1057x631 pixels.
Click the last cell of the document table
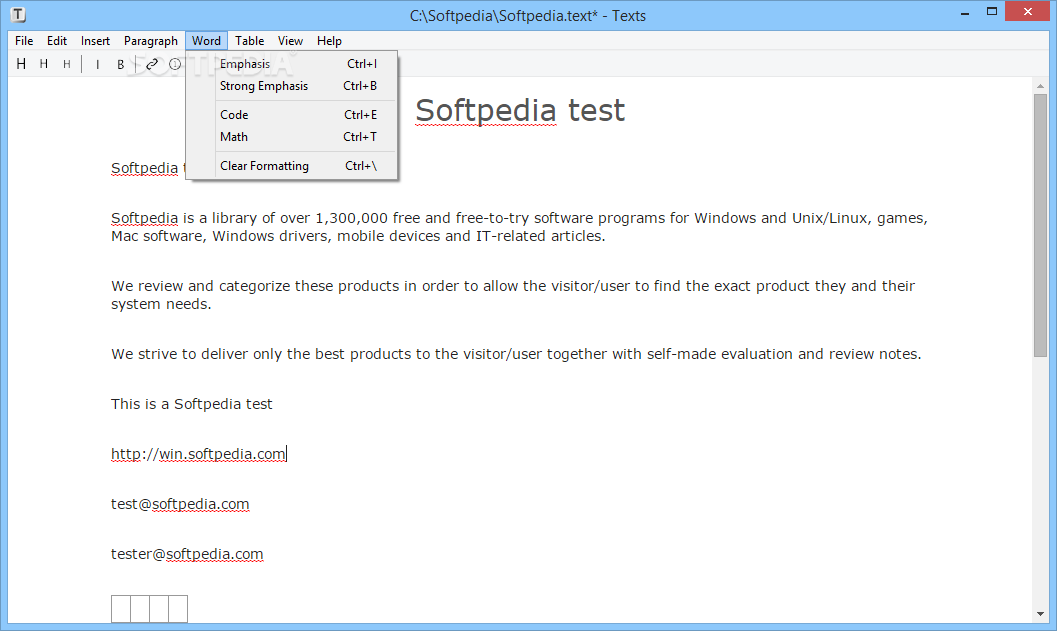pos(178,609)
